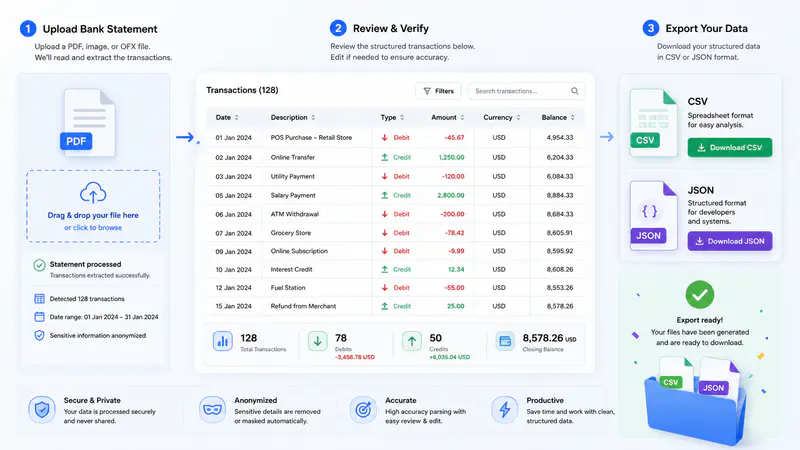Click the 8,578.26 USD closing balance value
This screenshot has width=800, height=450.
pos(549,338)
